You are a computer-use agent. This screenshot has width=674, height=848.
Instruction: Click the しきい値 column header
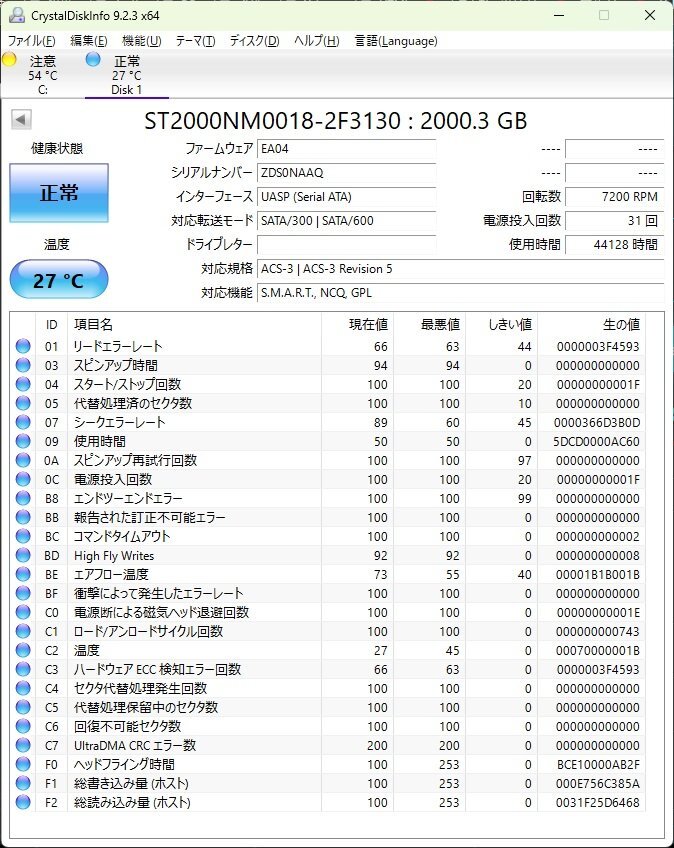pos(501,324)
